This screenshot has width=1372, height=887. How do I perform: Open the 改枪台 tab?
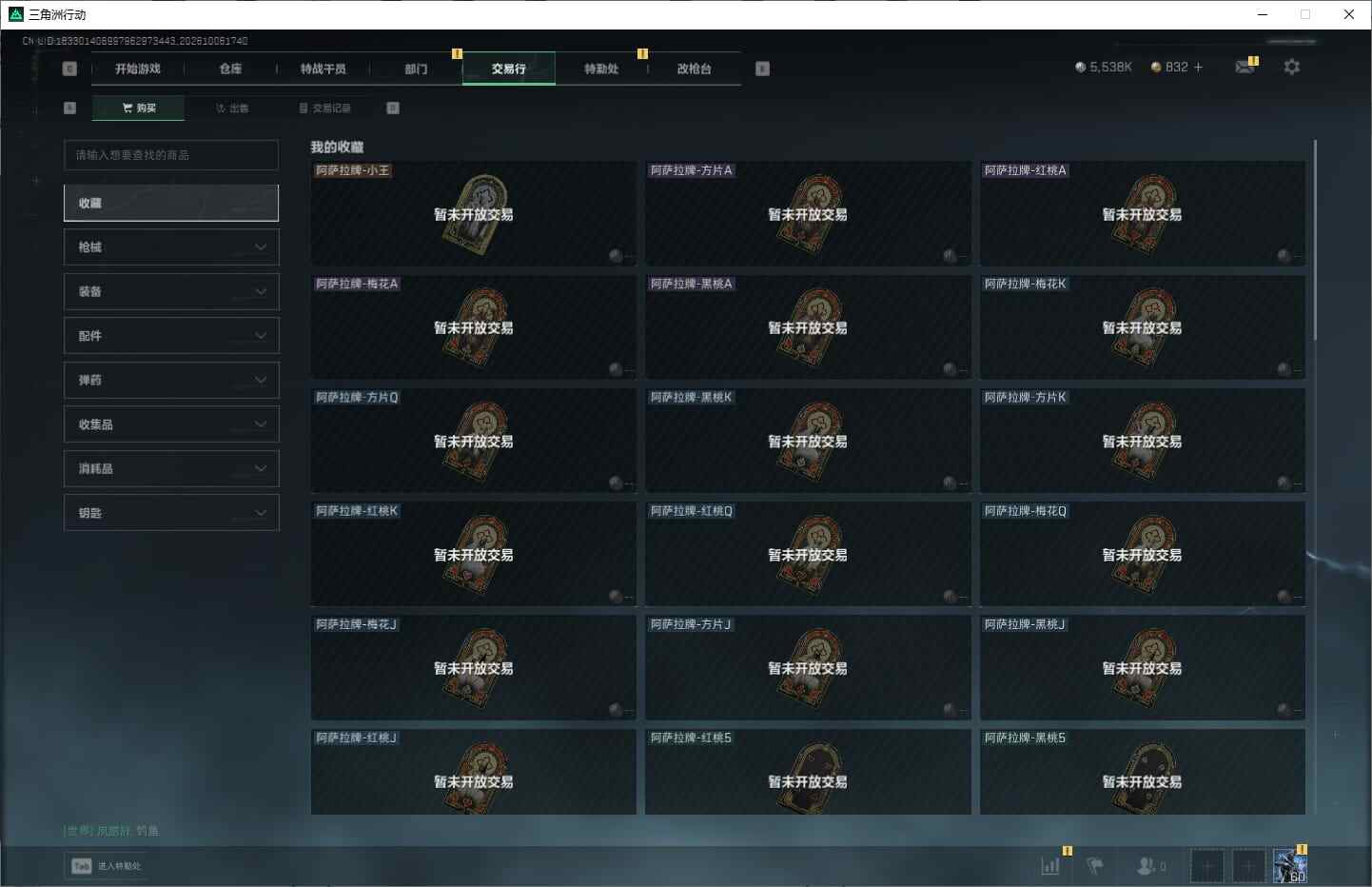(695, 69)
